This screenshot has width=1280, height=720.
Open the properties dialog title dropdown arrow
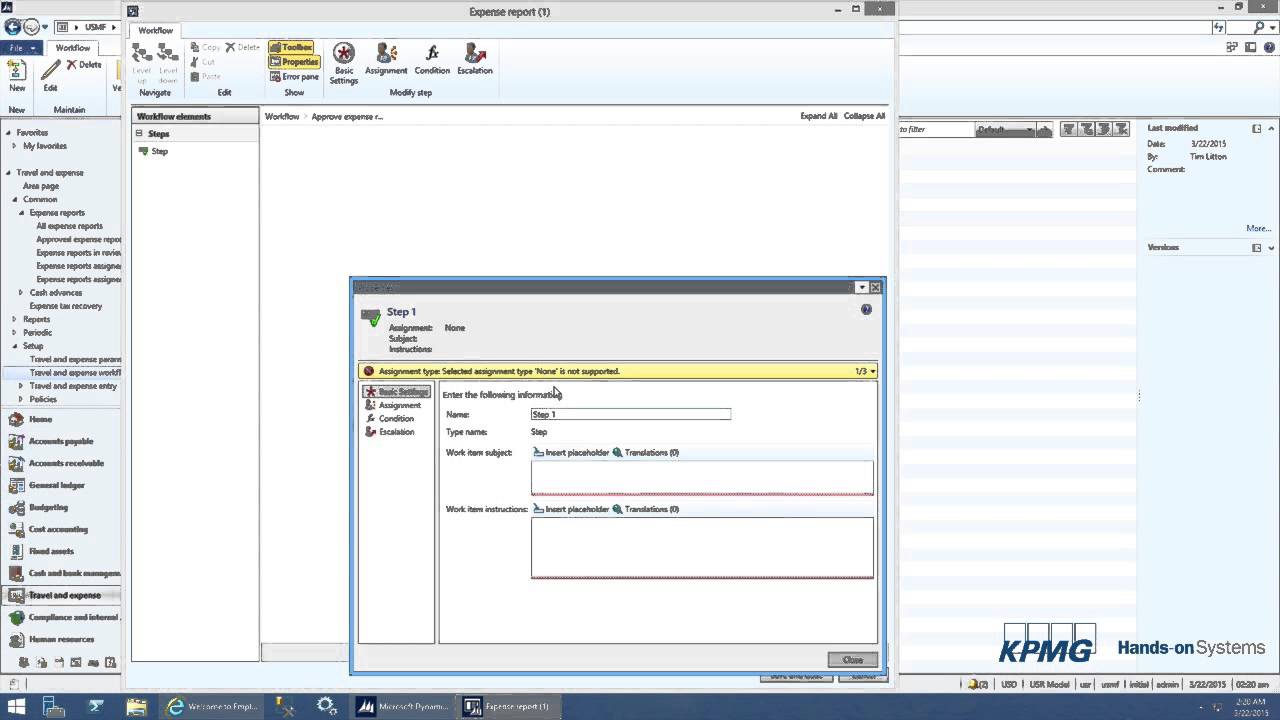pos(861,287)
